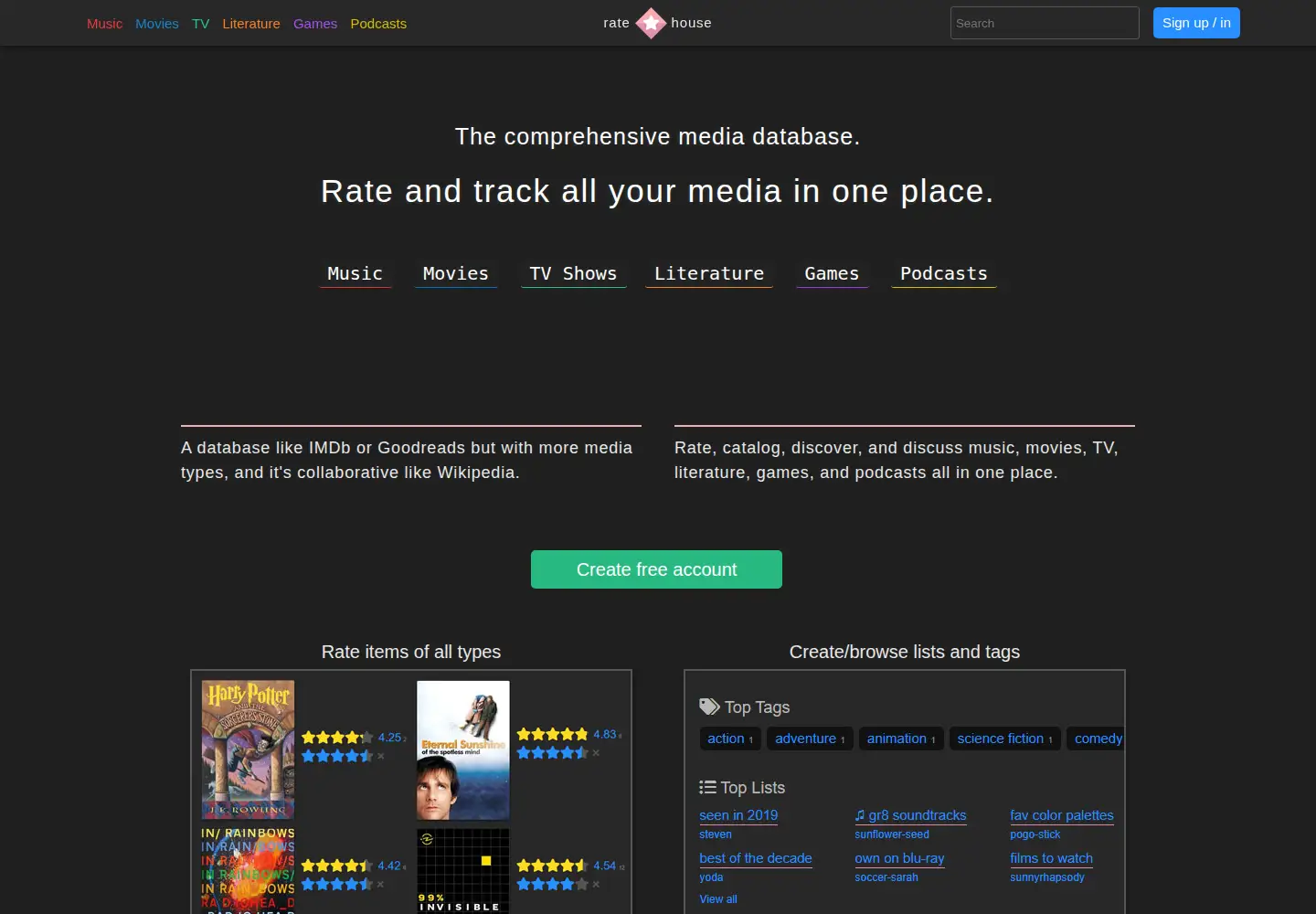Open Games in the header navigation
Image resolution: width=1316 pixels, height=914 pixels.
coord(315,24)
